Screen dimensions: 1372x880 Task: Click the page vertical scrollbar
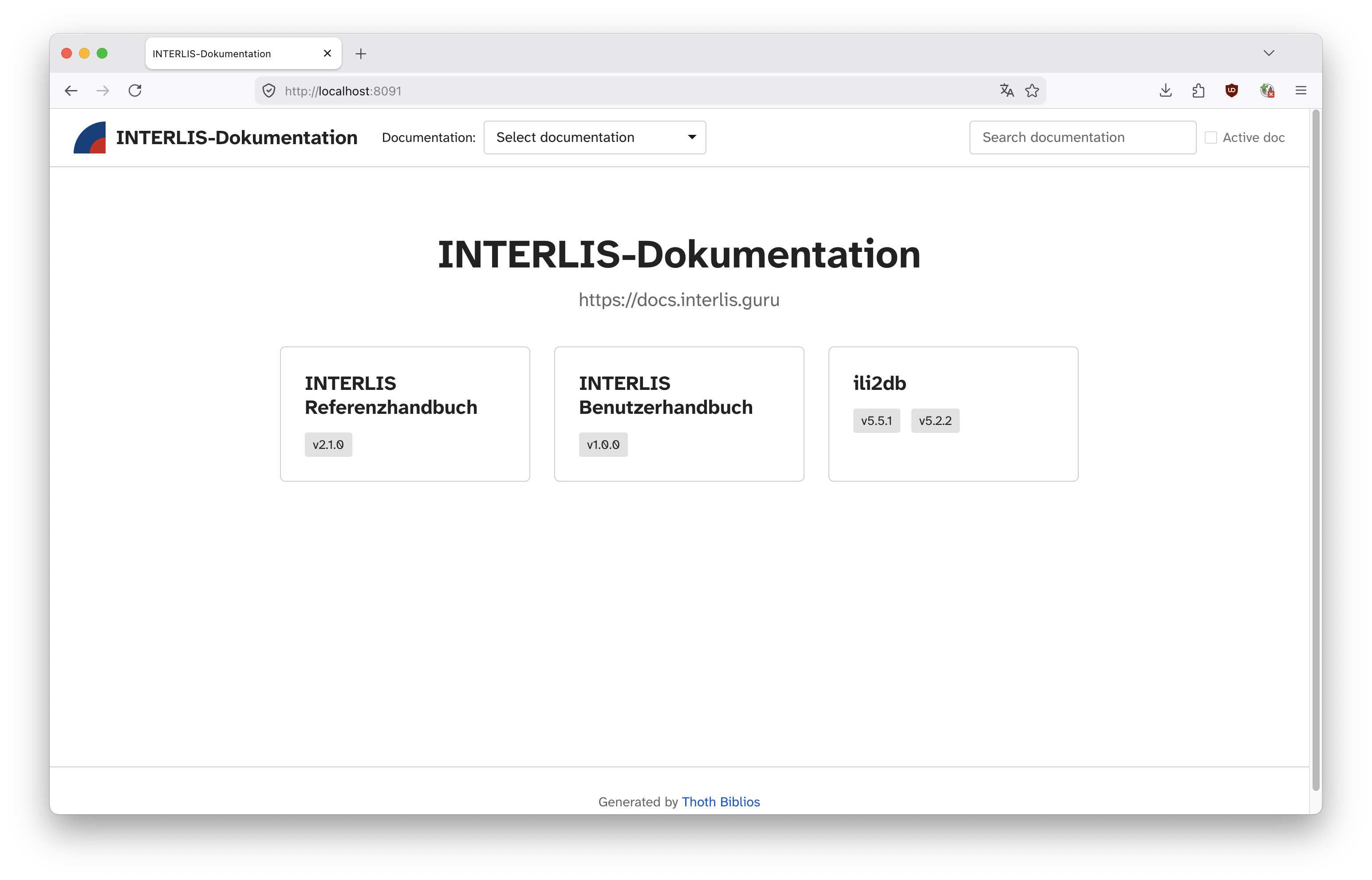point(1315,450)
